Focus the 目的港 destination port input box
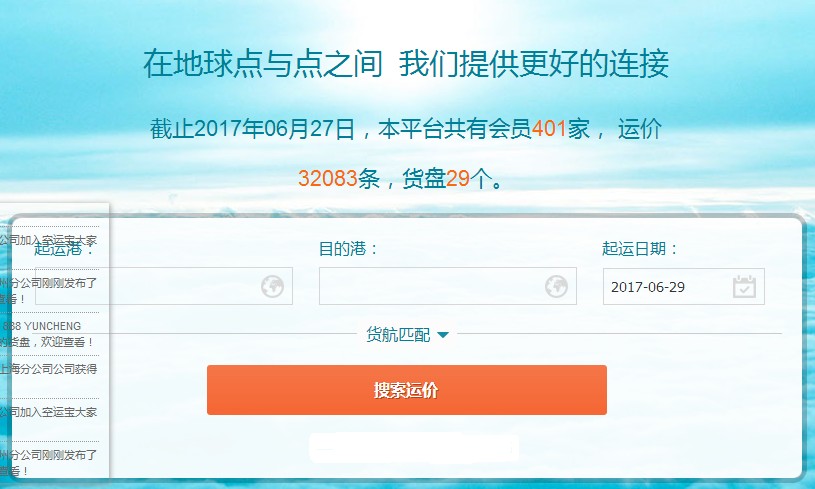Image resolution: width=815 pixels, height=489 pixels. click(448, 286)
